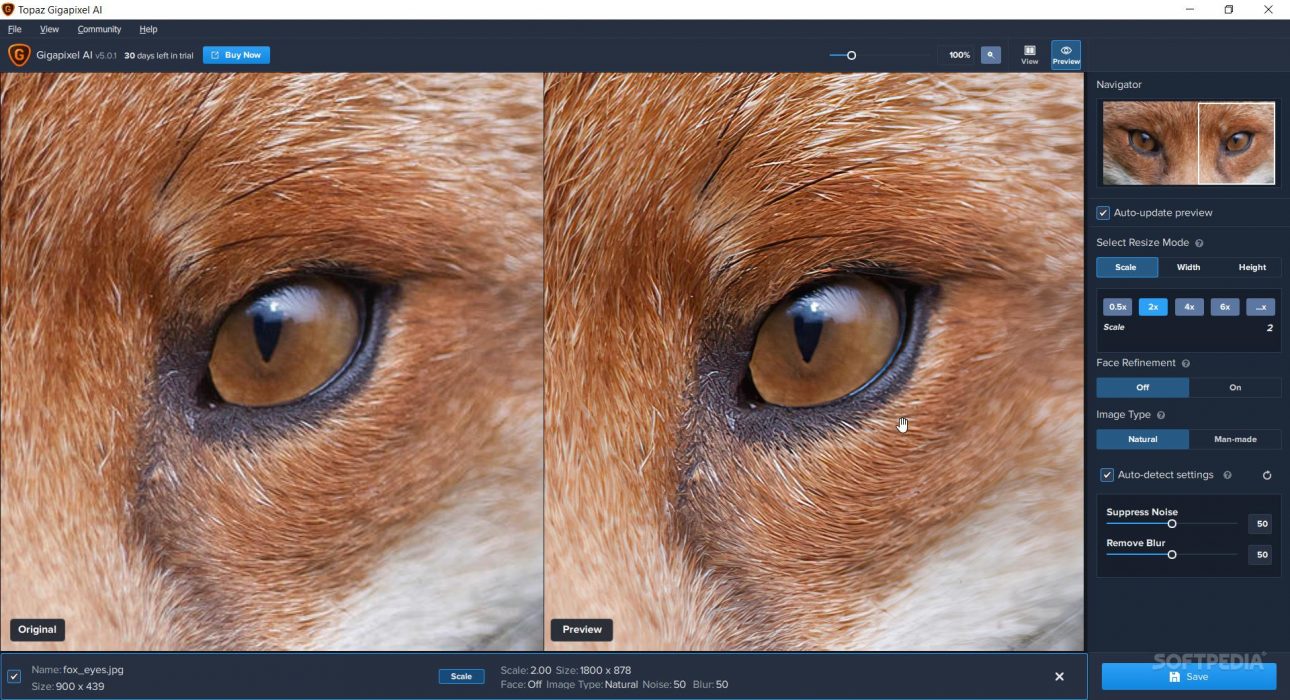
Task: Select the 4x scale option
Action: coord(1189,307)
